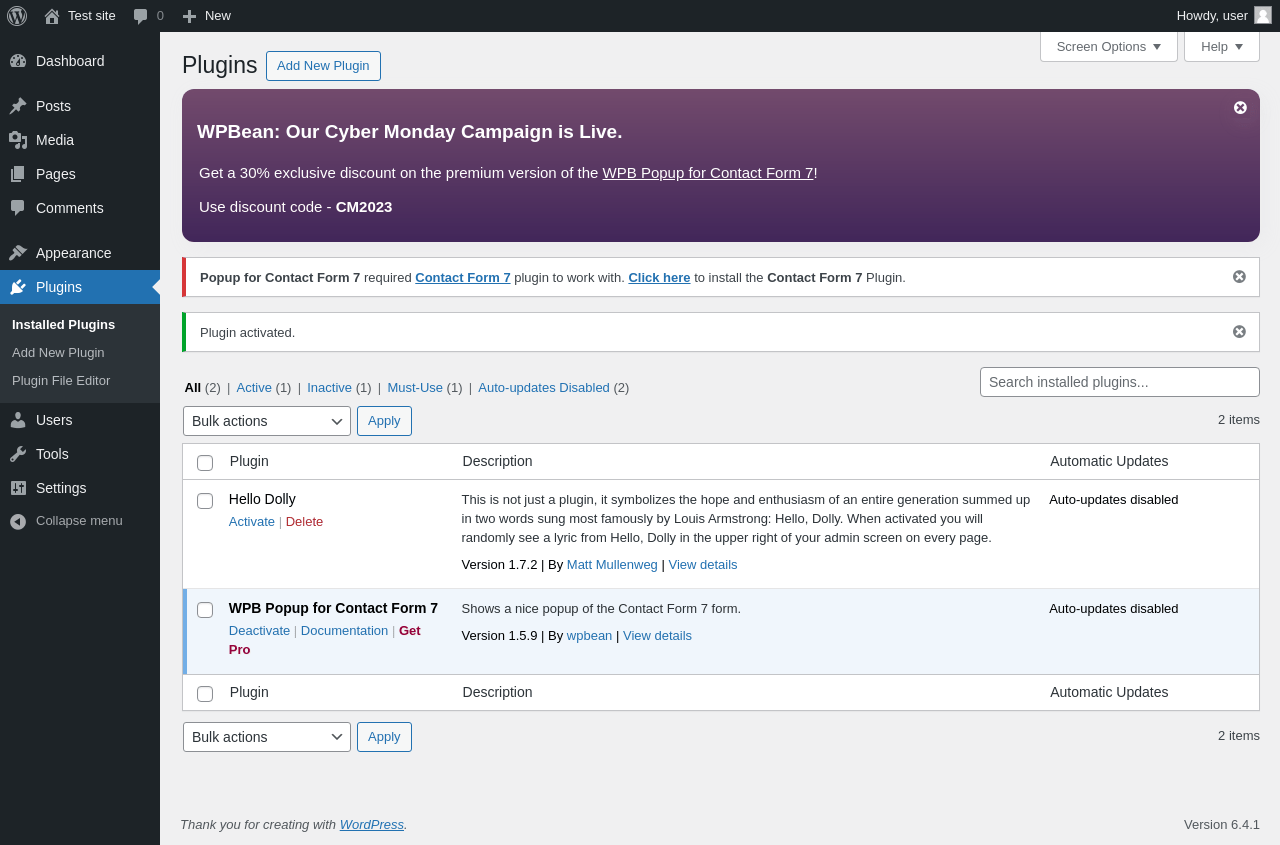Open the top Bulk actions dropdown
The width and height of the screenshot is (1280, 845).
click(x=267, y=421)
